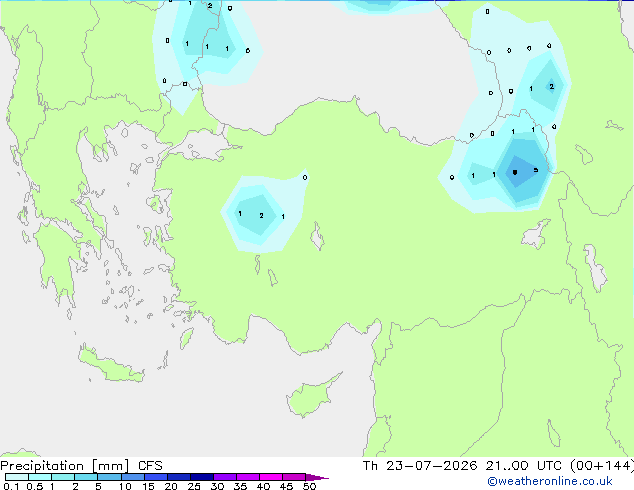Click the '21..00 UTC' time text
This screenshot has width=634, height=490.
(x=524, y=466)
